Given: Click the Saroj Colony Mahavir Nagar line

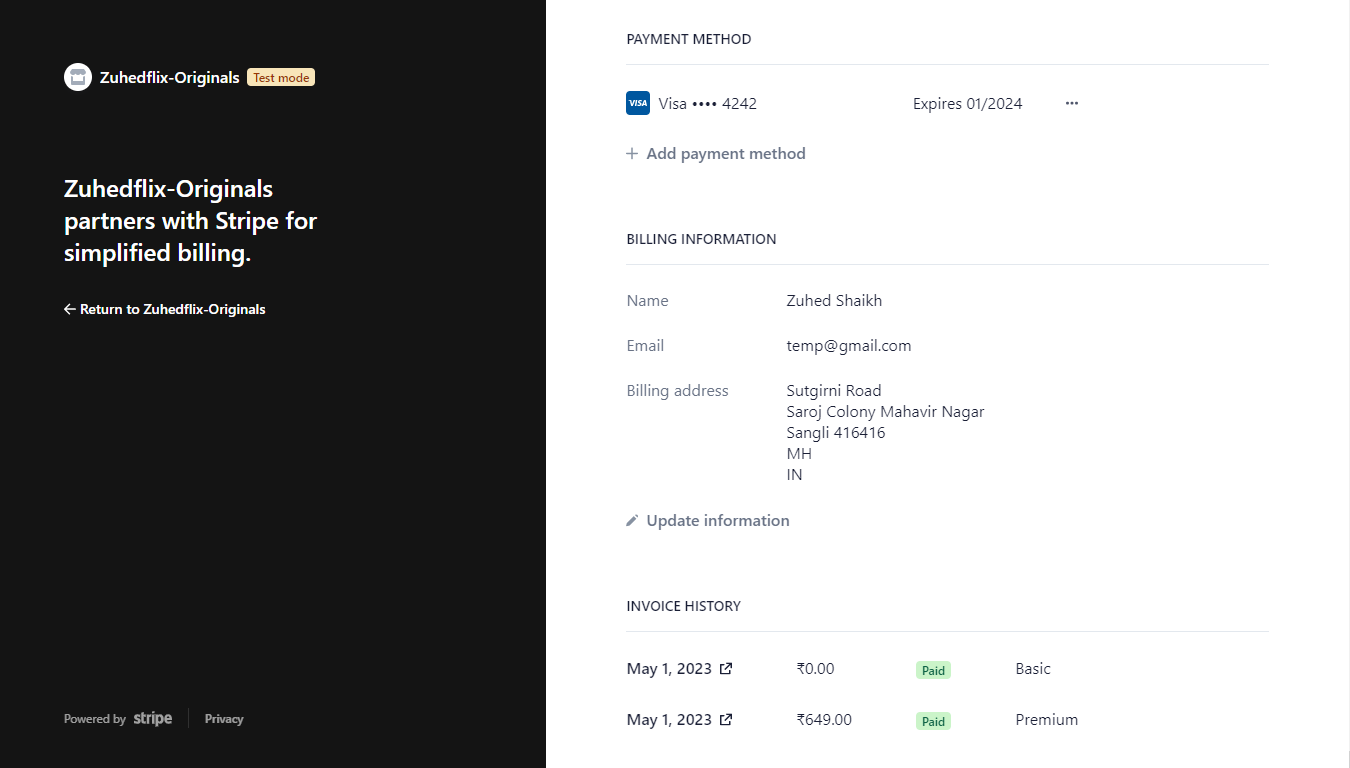Looking at the screenshot, I should (x=886, y=411).
